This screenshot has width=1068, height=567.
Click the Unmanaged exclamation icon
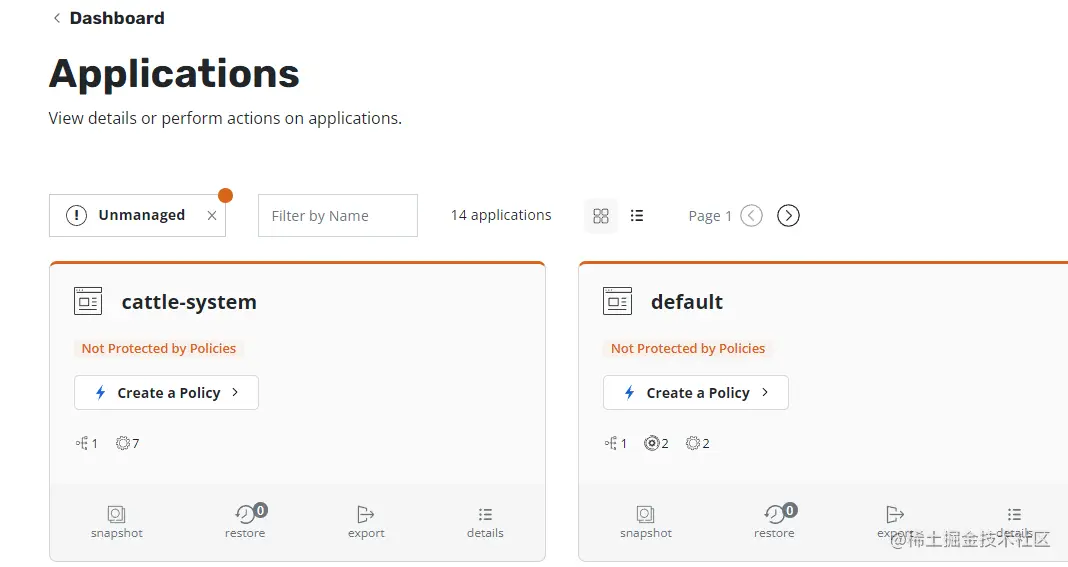[76, 216]
